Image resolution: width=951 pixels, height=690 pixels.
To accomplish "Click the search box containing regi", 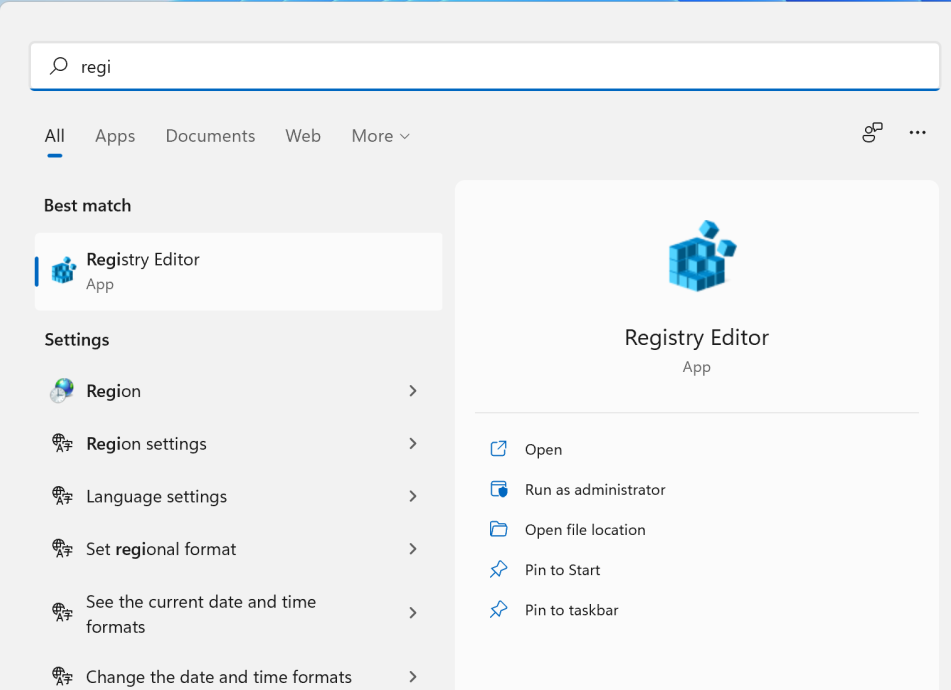I will click(x=485, y=66).
